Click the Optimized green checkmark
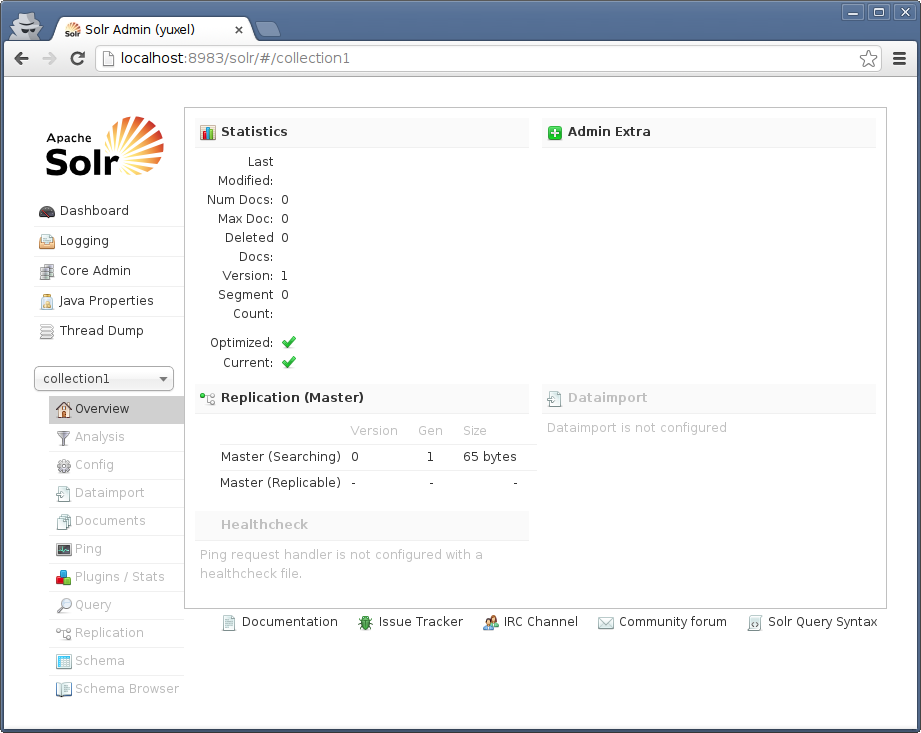This screenshot has height=733, width=921. 288,343
